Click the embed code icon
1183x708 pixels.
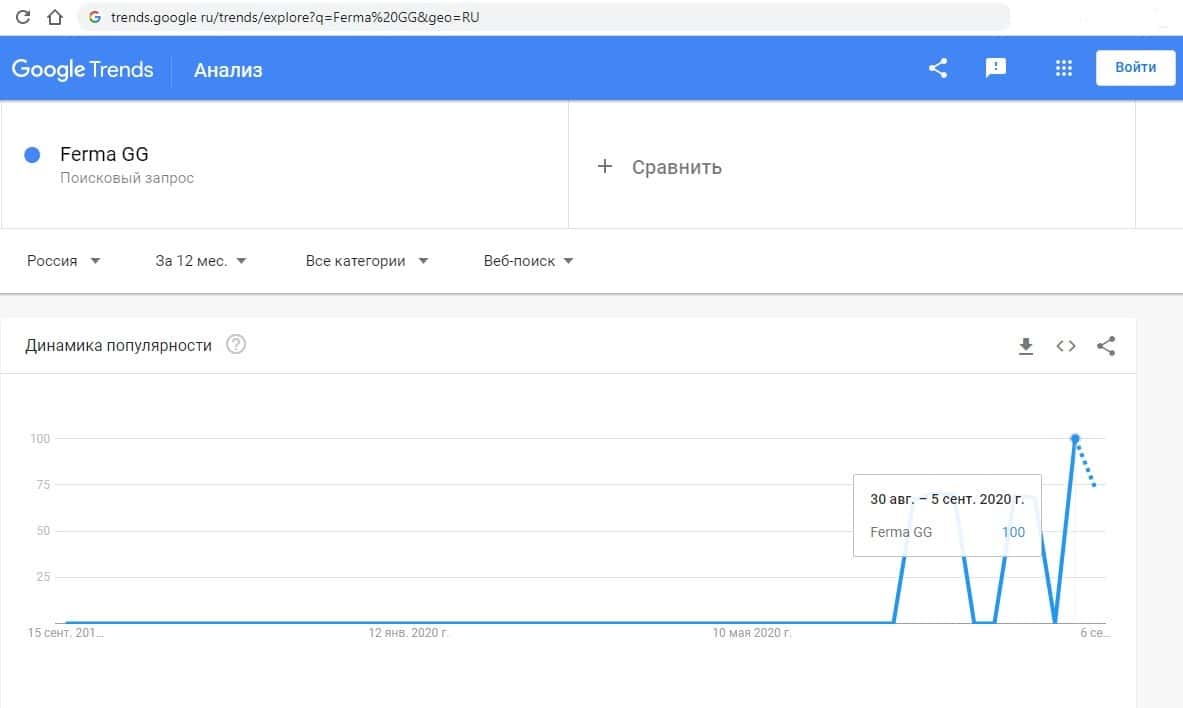(1066, 346)
